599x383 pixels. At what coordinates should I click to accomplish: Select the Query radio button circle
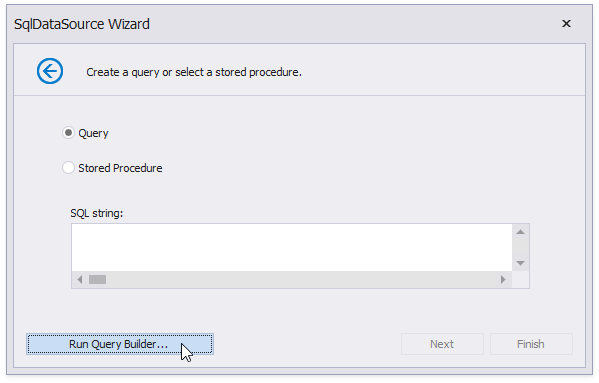(68, 133)
